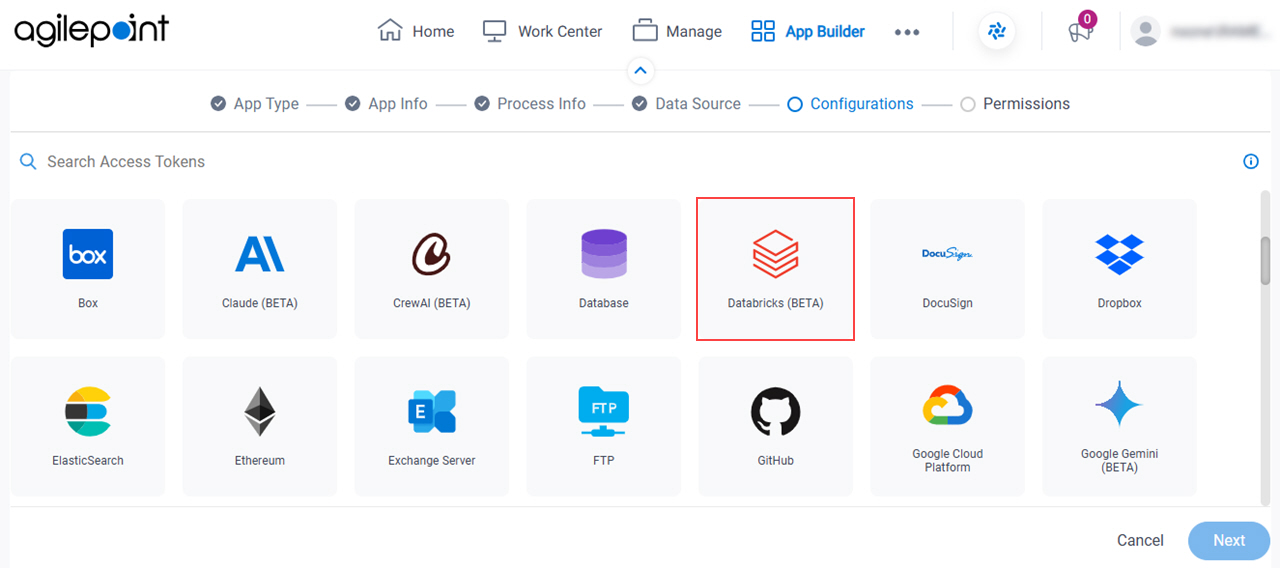Click the Claude (BETA) label text
This screenshot has height=568, width=1280.
point(260,303)
